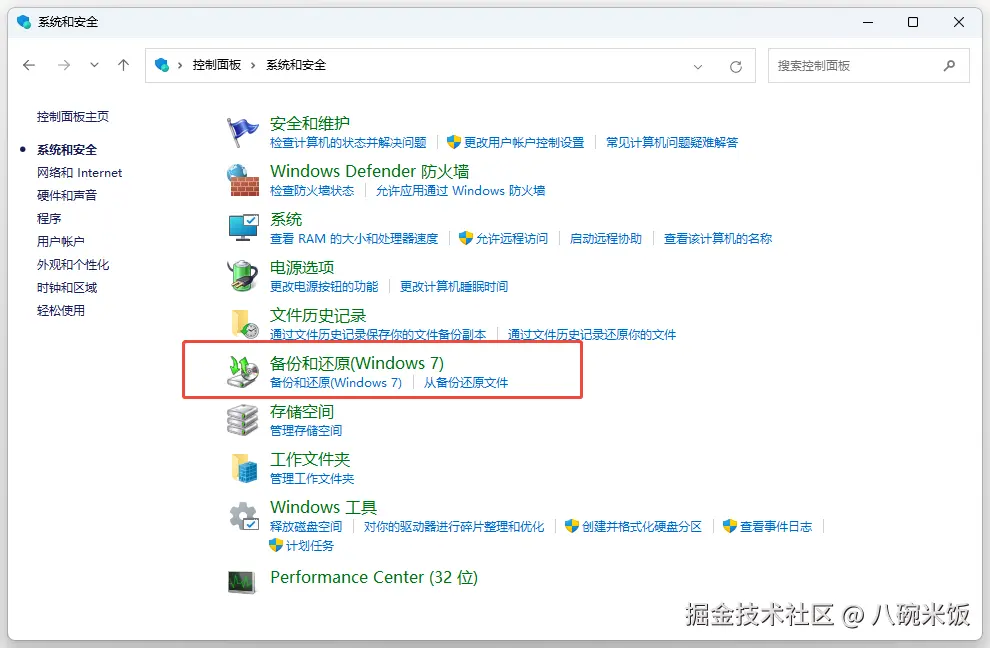The width and height of the screenshot is (990, 648).
Task: Open the 系统 heading link
Action: [x=286, y=219]
